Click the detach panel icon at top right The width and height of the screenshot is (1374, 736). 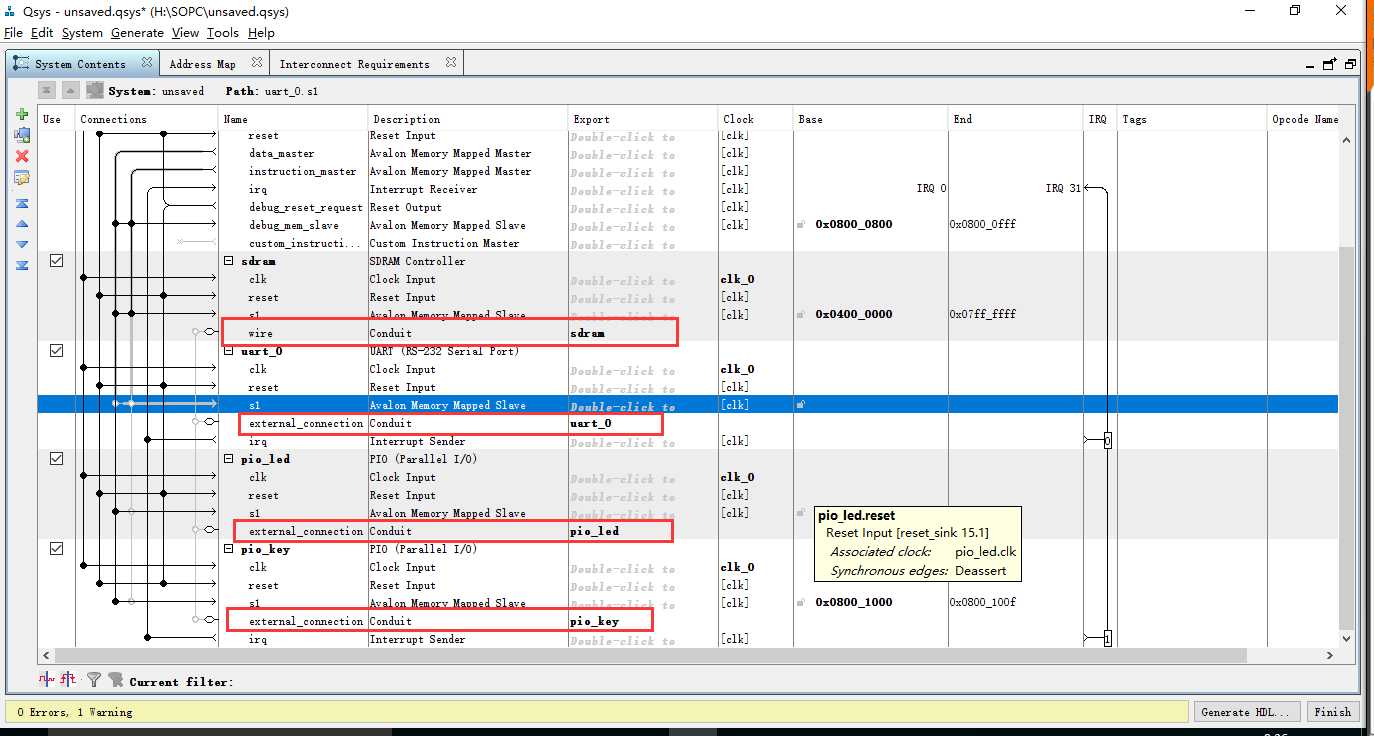[1329, 64]
